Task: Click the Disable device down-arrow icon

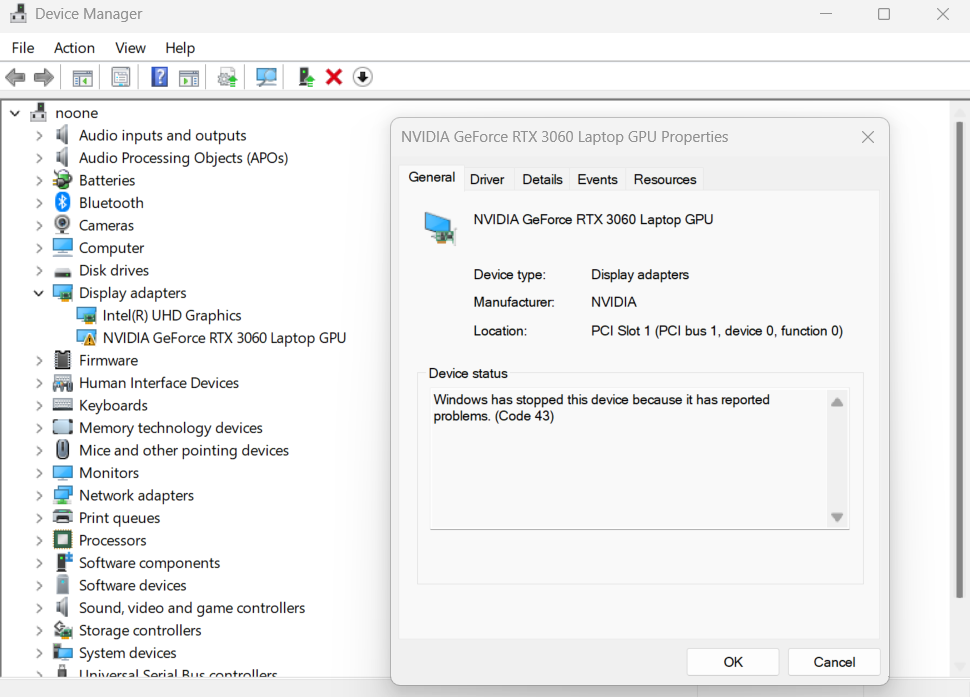Action: (x=363, y=77)
